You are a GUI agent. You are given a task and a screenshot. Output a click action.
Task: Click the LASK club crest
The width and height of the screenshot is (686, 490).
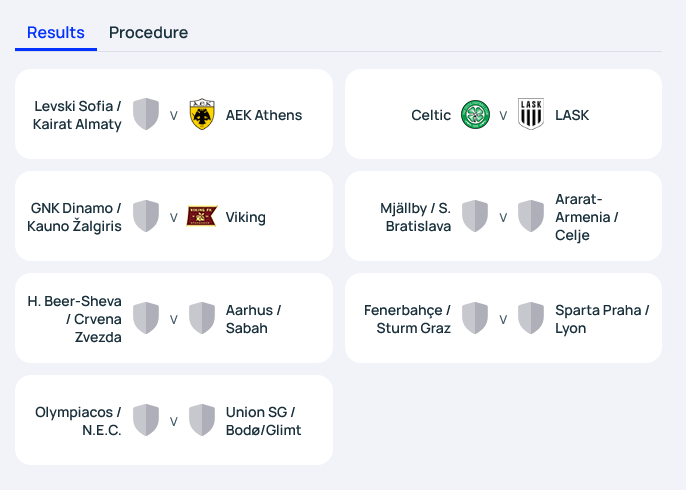[x=531, y=114]
